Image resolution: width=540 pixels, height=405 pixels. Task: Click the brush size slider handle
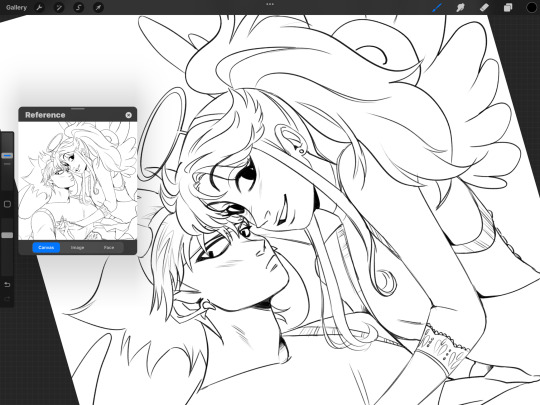pos(7,156)
